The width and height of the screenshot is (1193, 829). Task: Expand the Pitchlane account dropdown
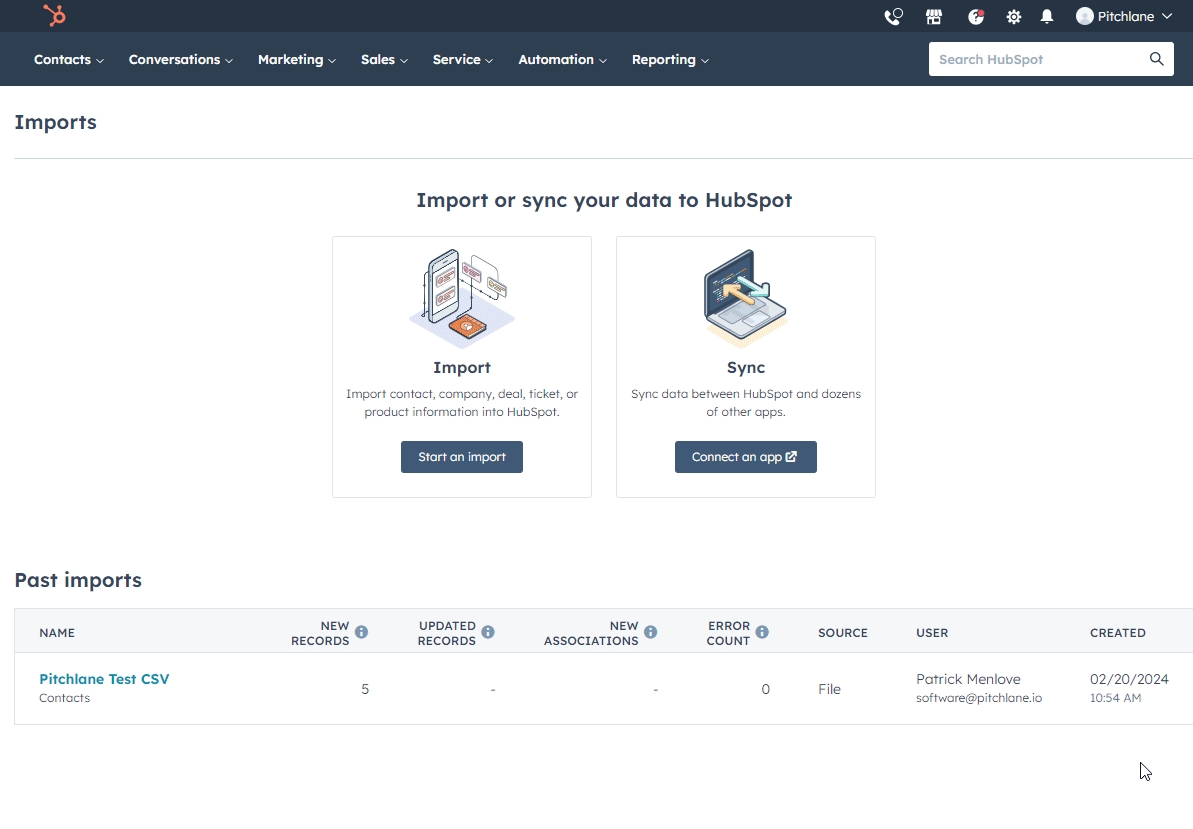[x=1124, y=17]
